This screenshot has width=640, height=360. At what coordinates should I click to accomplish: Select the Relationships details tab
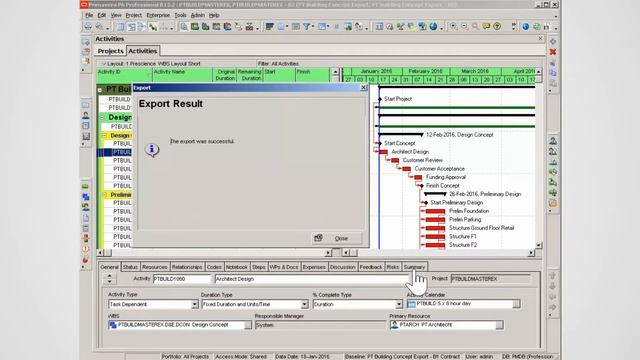tap(187, 267)
